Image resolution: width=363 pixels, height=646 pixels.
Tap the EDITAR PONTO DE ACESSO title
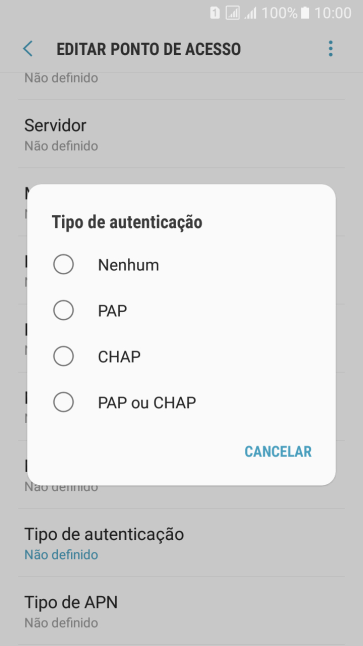[x=148, y=49]
